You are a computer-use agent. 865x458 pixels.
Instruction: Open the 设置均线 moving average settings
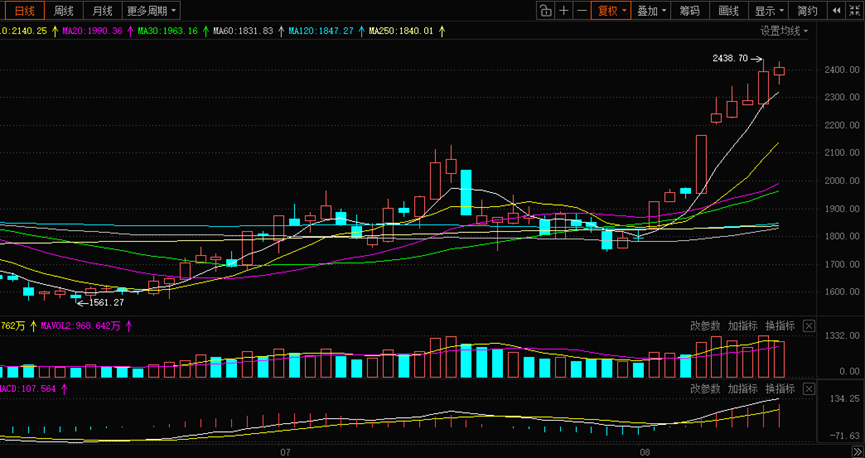[x=784, y=31]
